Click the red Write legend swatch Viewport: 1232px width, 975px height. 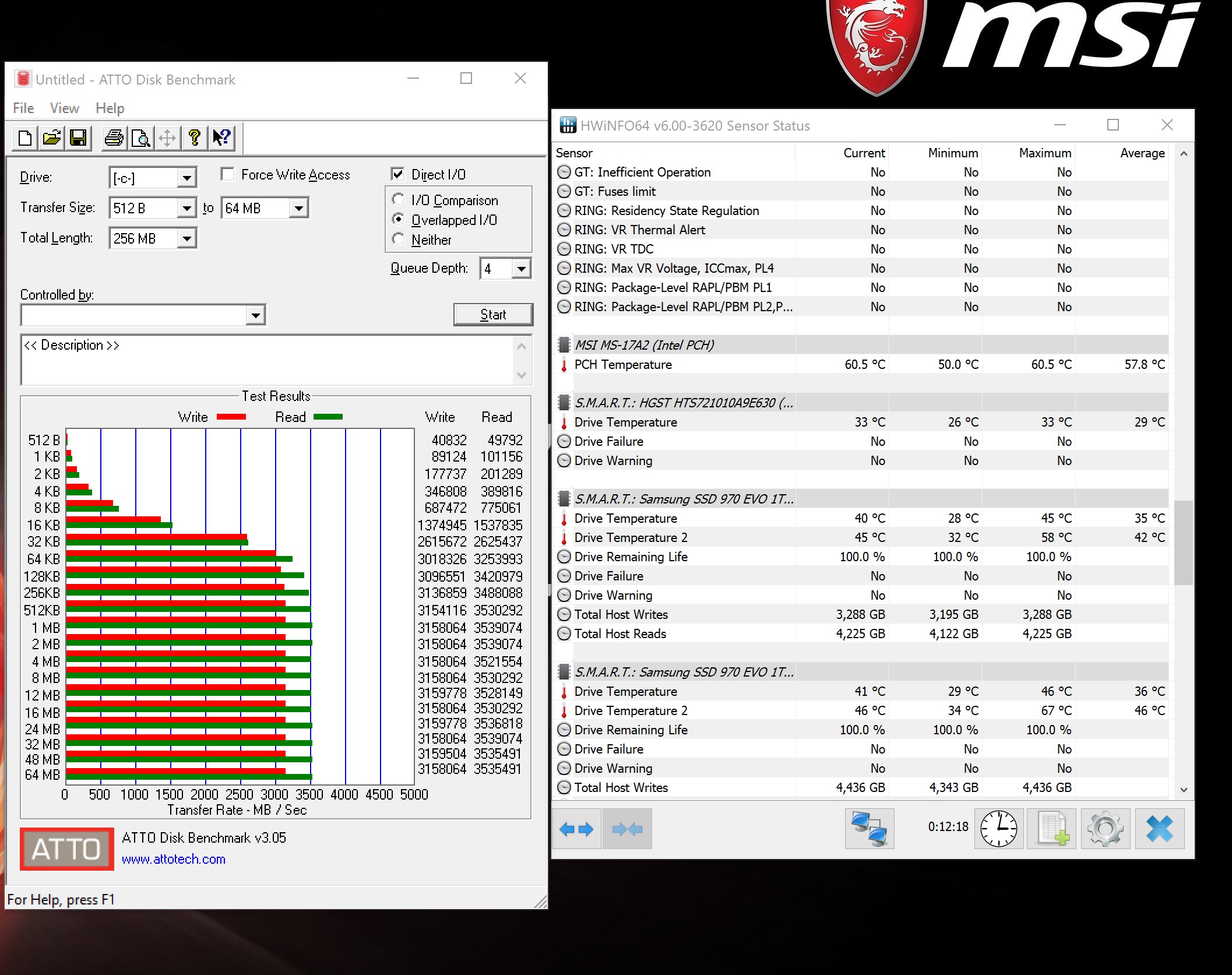click(x=231, y=417)
